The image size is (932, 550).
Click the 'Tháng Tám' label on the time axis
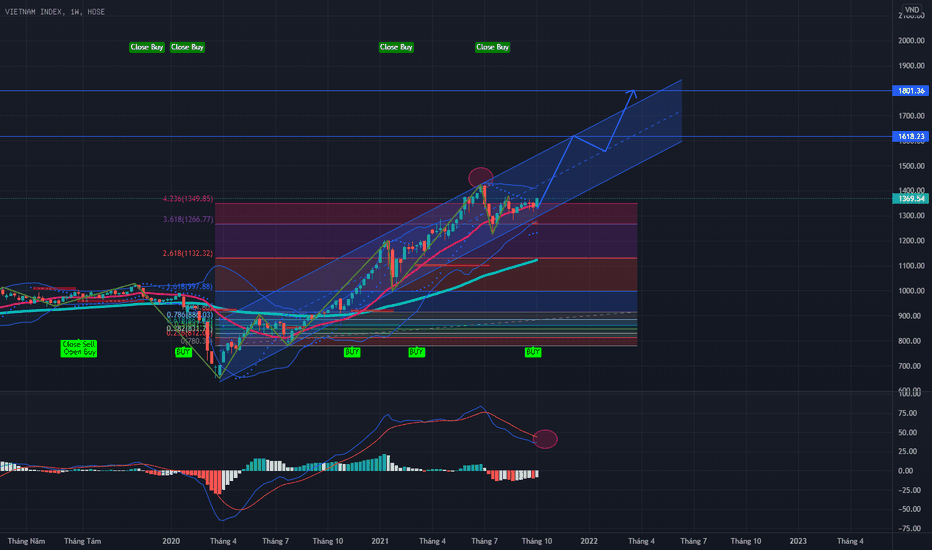click(x=81, y=541)
